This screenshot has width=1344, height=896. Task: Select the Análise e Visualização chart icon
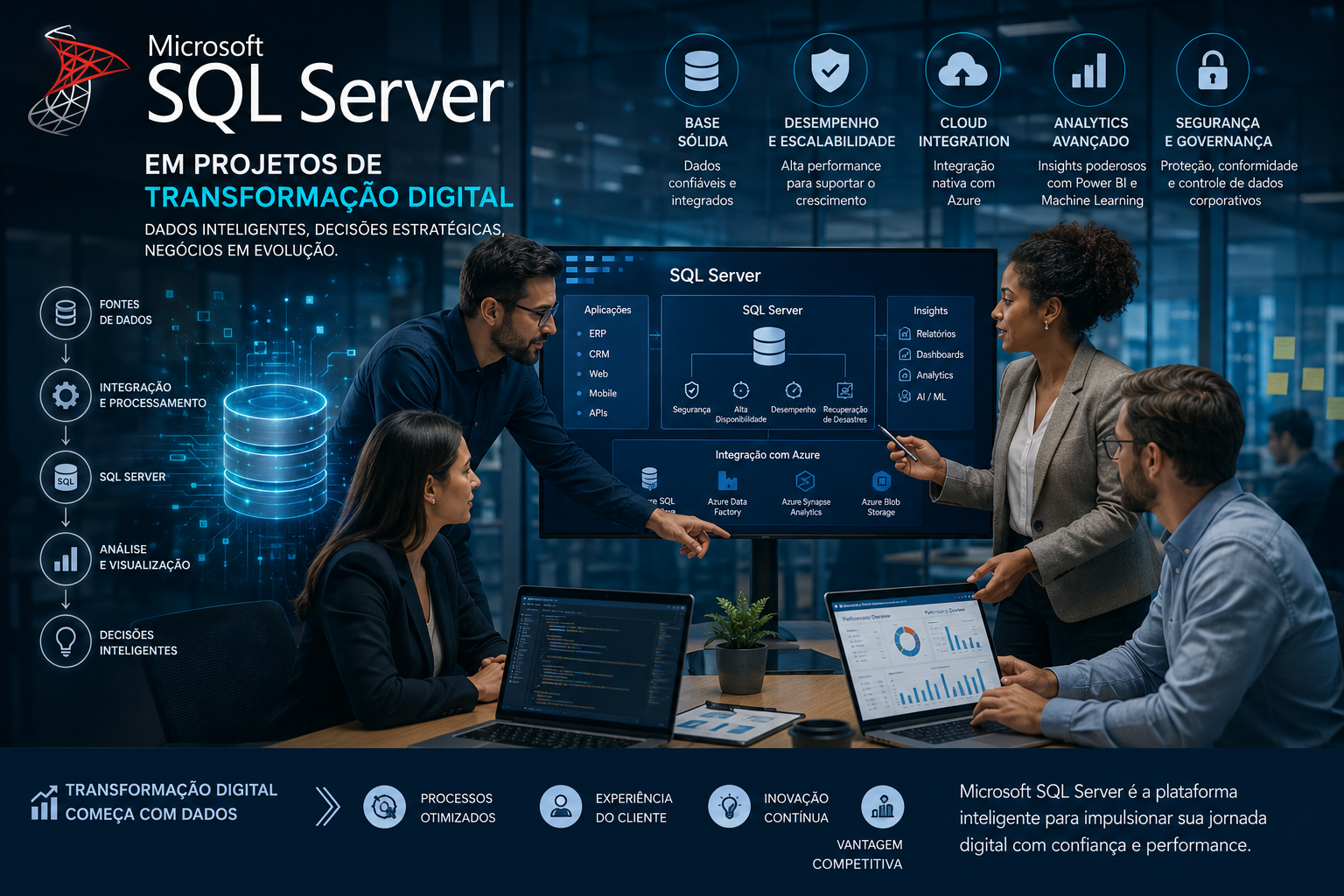point(66,558)
